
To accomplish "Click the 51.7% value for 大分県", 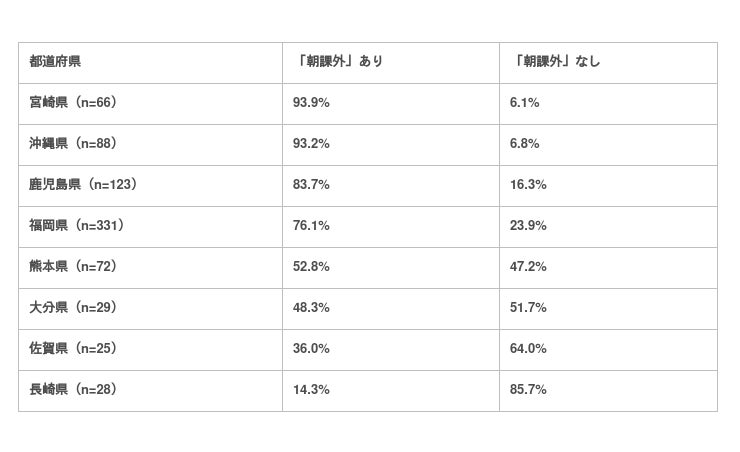I will 529,308.
